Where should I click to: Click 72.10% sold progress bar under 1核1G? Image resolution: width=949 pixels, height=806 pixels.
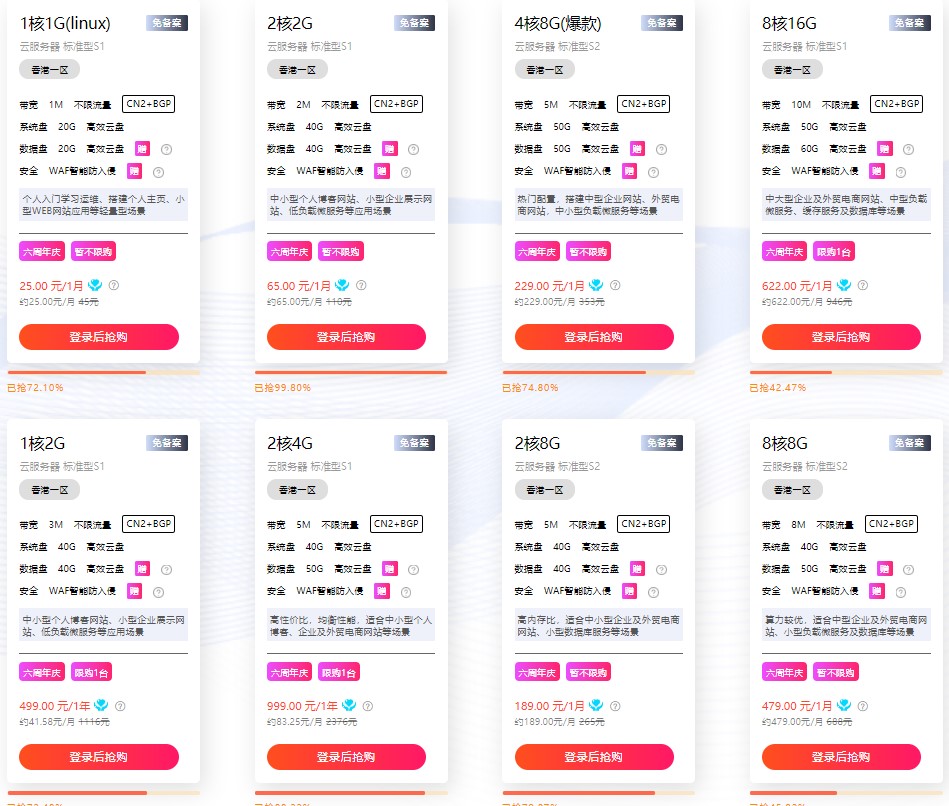pyautogui.click(x=103, y=372)
